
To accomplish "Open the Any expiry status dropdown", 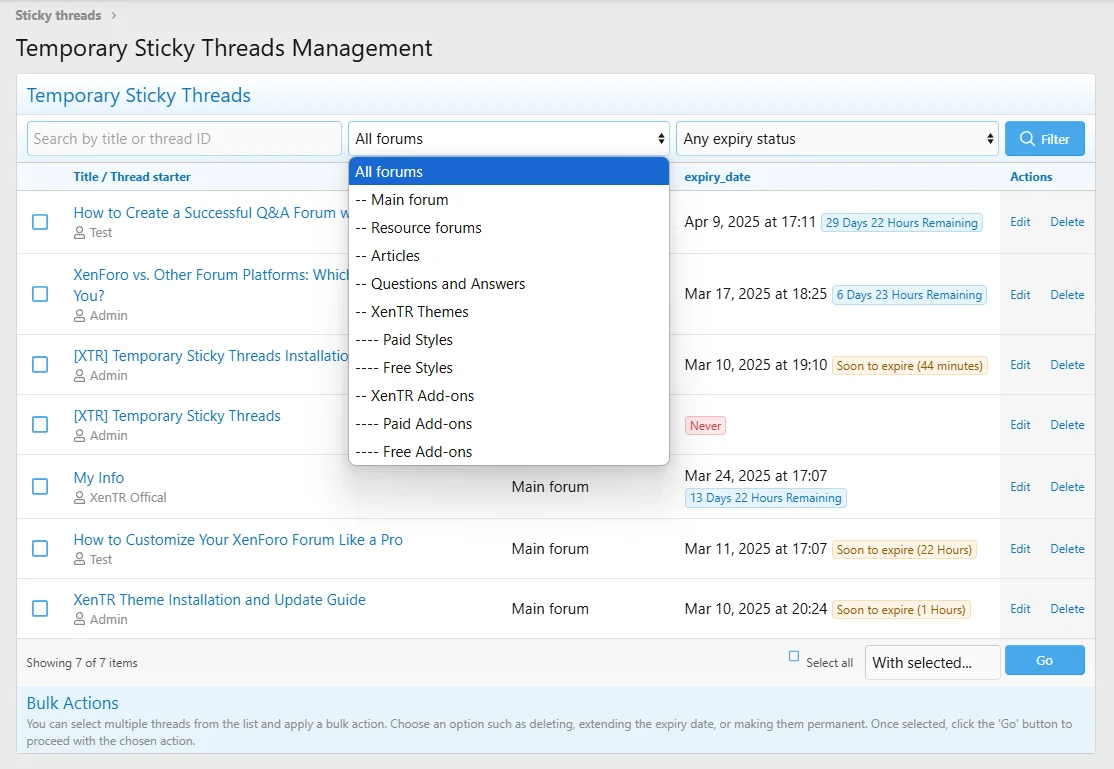I will coord(837,139).
